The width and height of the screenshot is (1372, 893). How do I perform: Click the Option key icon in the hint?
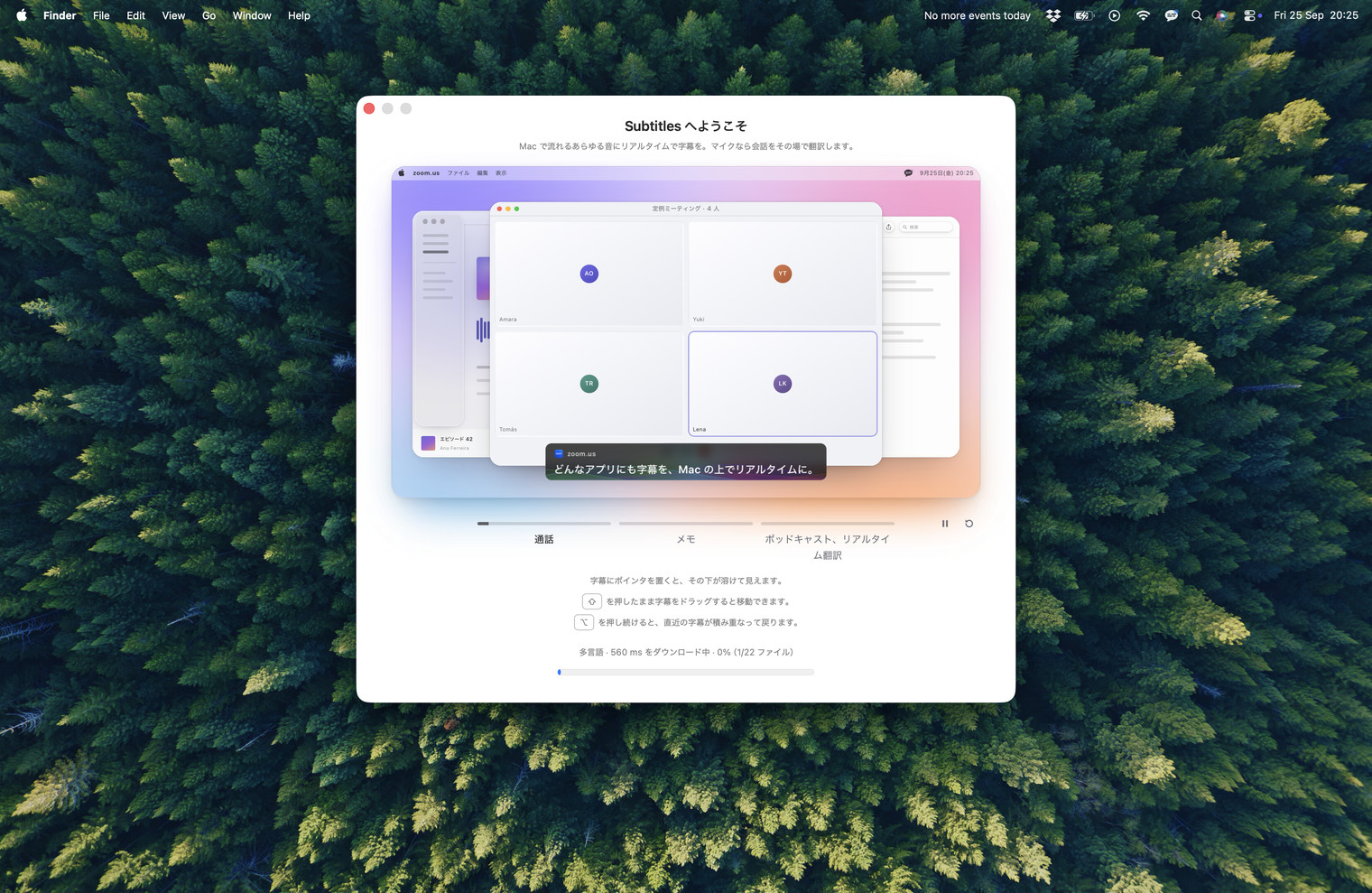[x=584, y=622]
